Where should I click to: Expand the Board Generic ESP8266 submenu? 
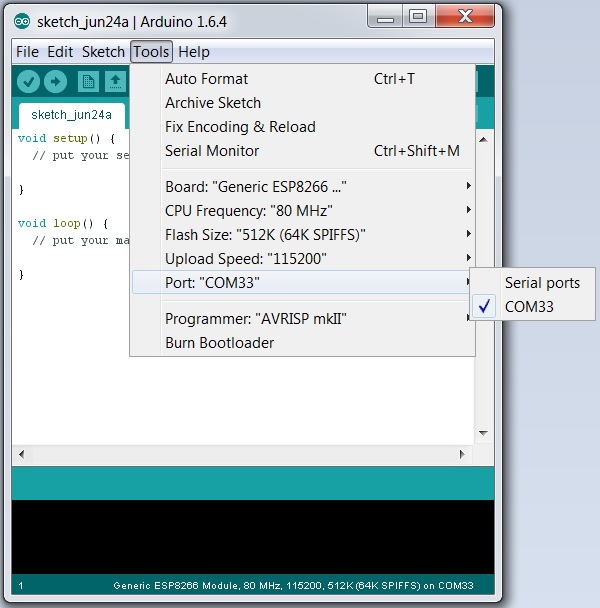click(303, 187)
